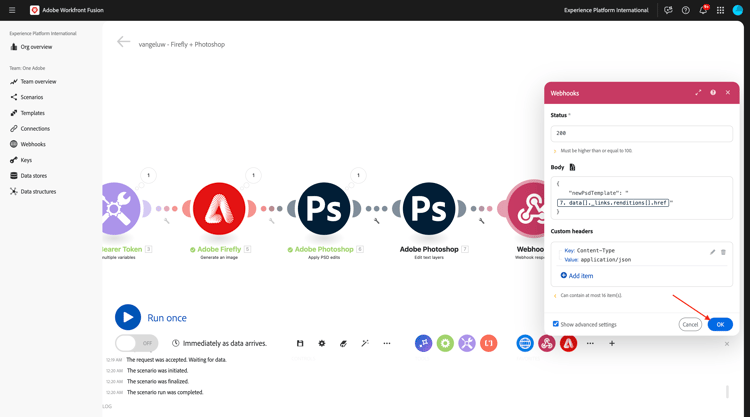Select the mapped 7. data links renditions href pill
Screen dimensions: 750x417
613,203
